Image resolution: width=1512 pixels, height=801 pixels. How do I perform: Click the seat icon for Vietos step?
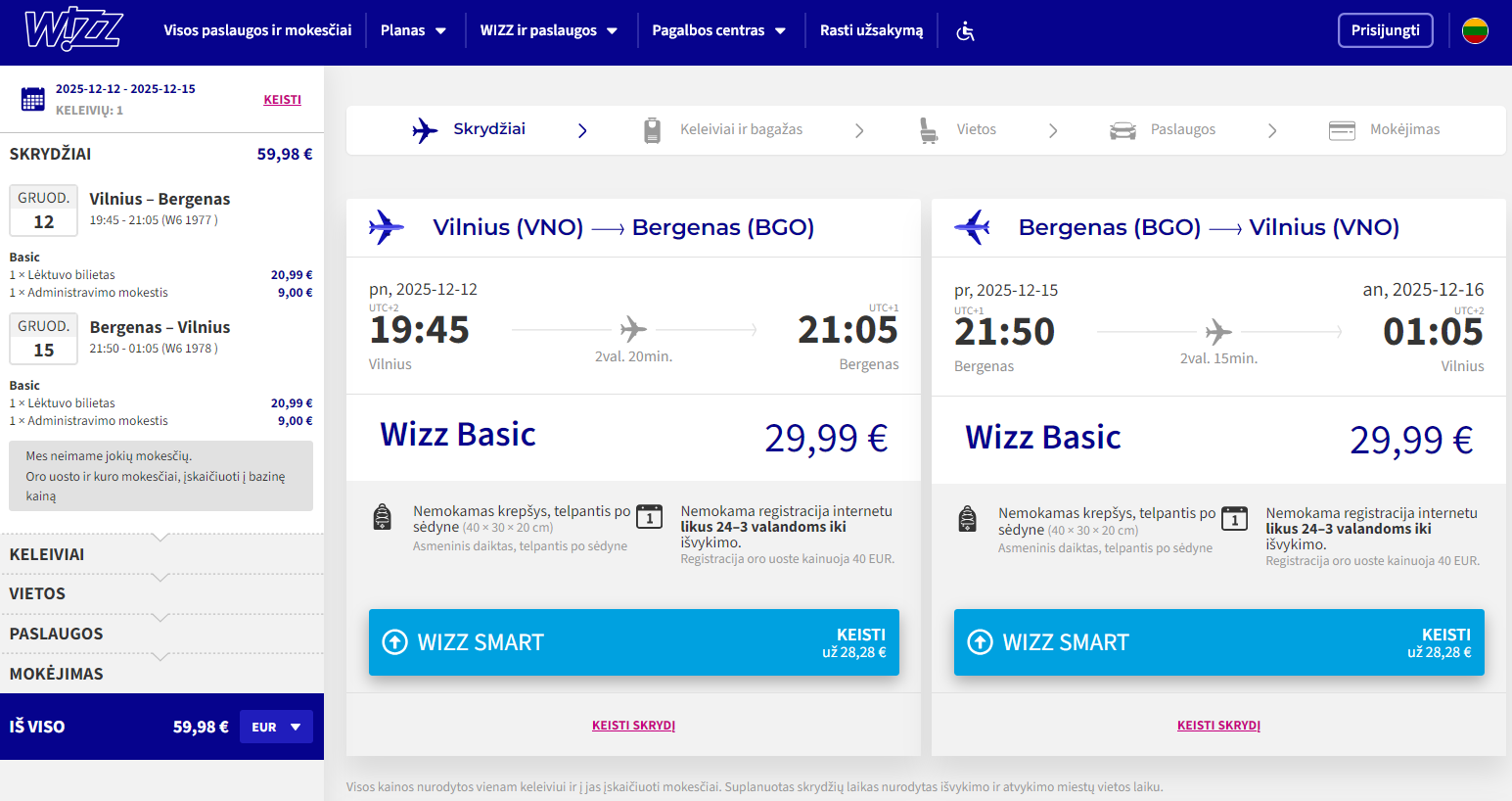(928, 130)
